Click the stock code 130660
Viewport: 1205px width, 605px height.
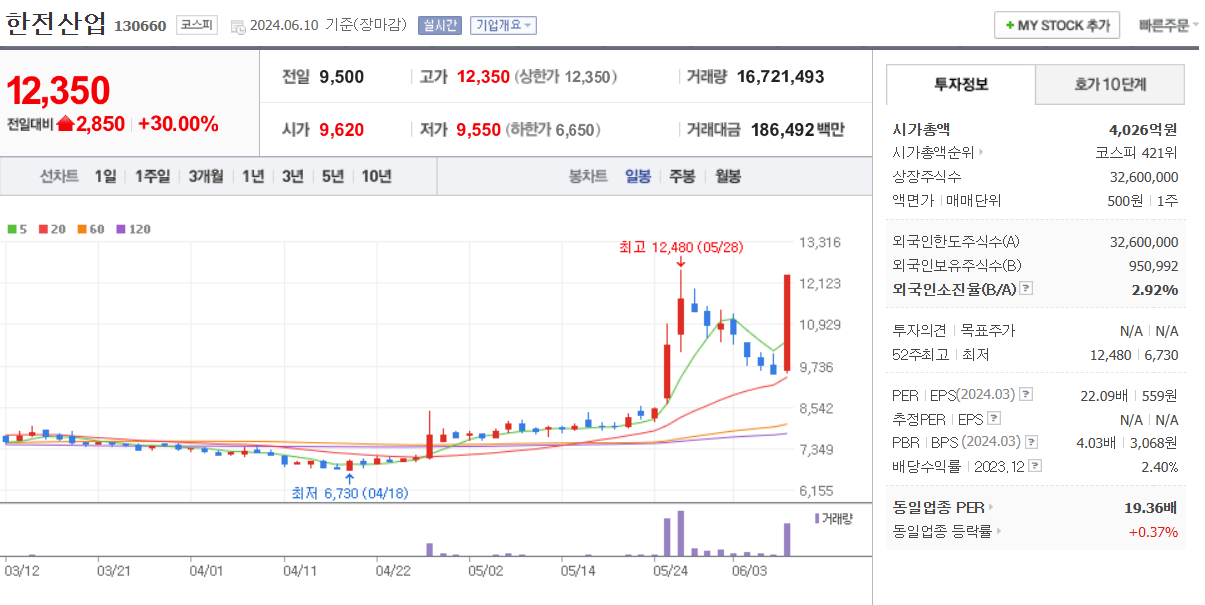coord(140,26)
